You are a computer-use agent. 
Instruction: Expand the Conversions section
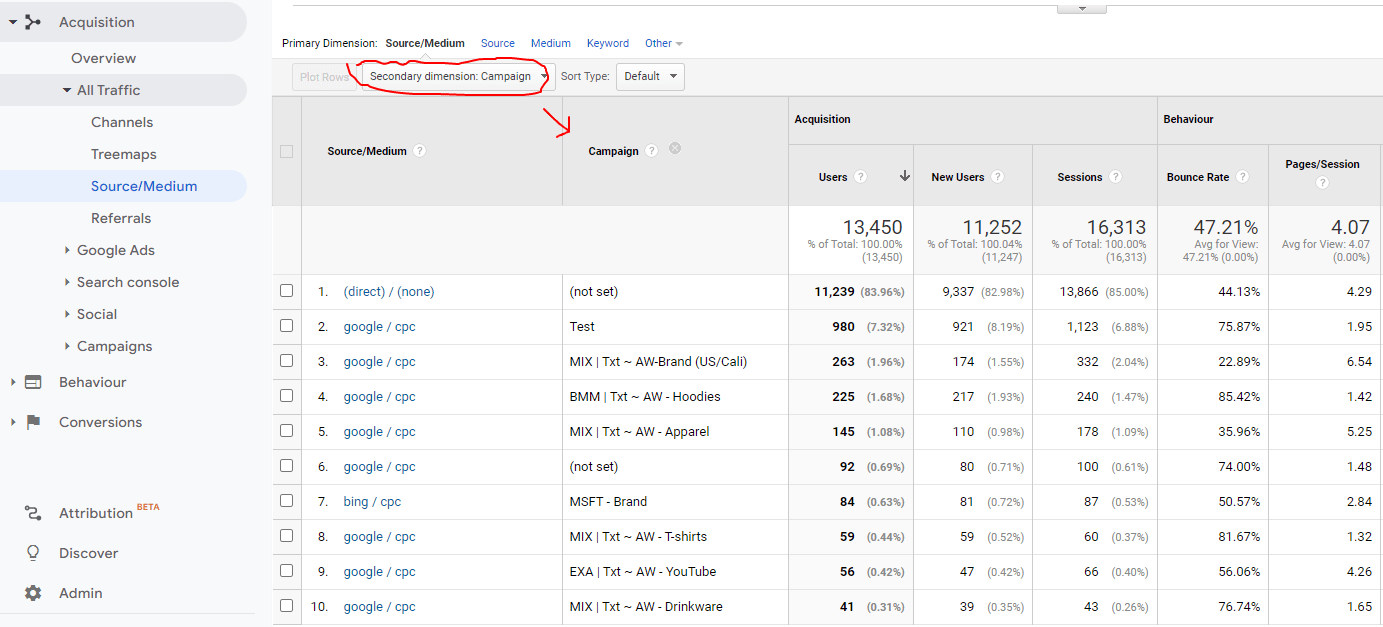coord(13,422)
